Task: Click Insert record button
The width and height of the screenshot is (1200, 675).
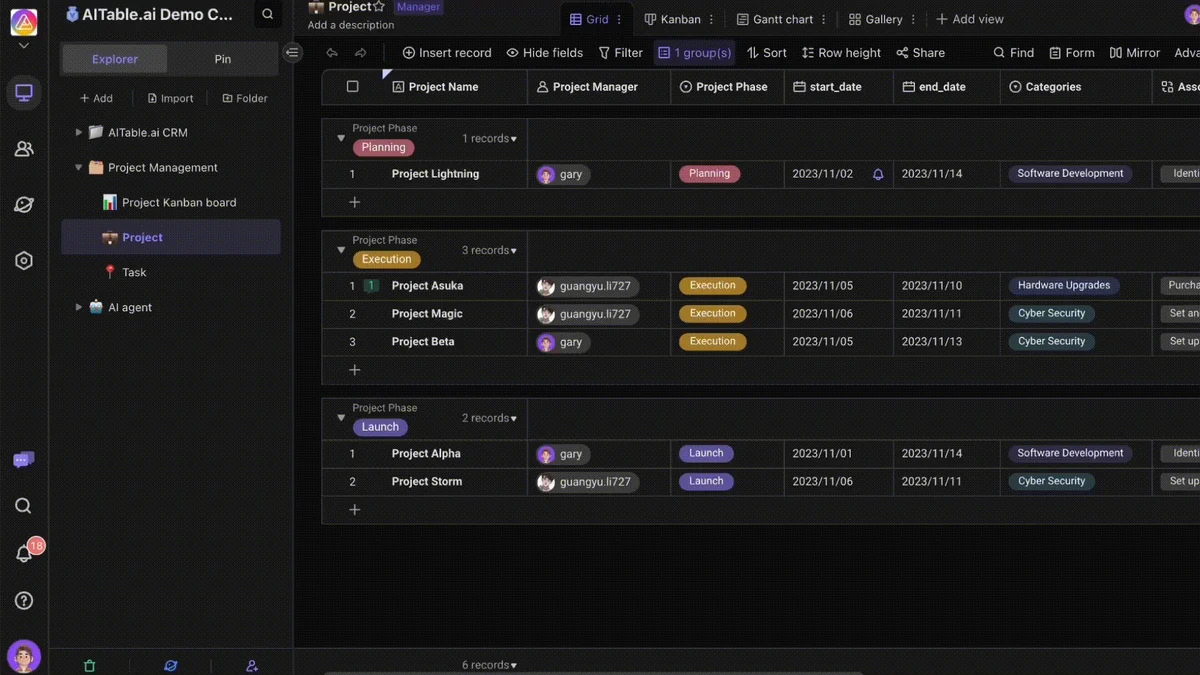Action: 446,53
